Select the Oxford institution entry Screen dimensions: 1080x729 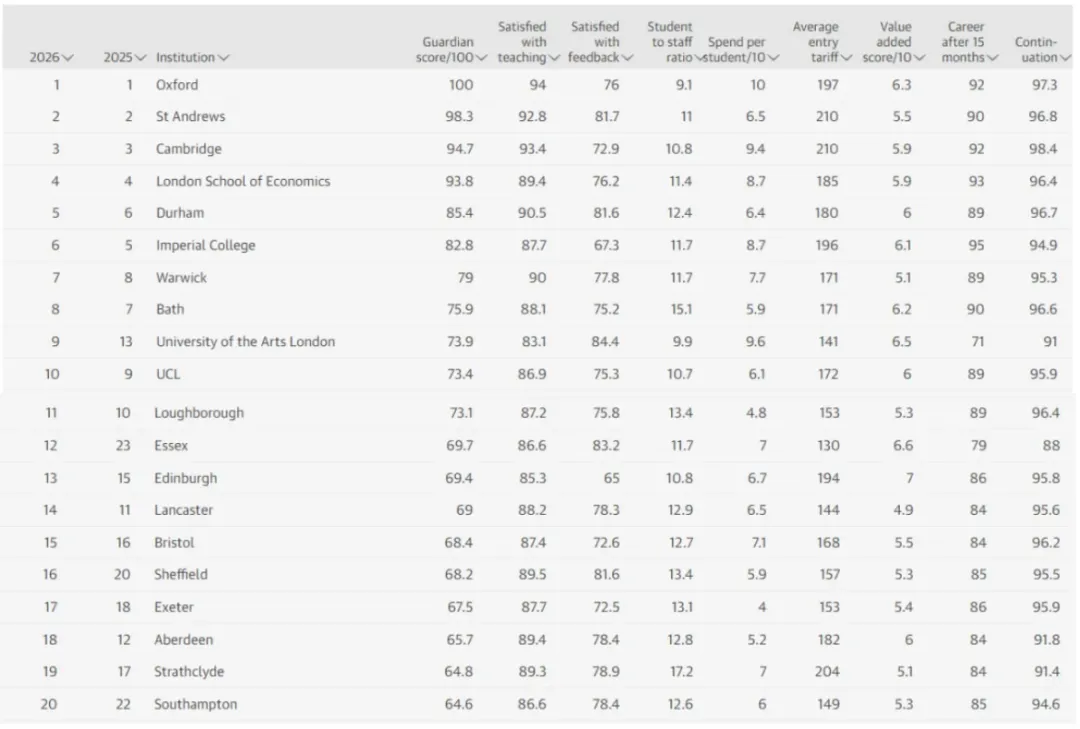(178, 85)
